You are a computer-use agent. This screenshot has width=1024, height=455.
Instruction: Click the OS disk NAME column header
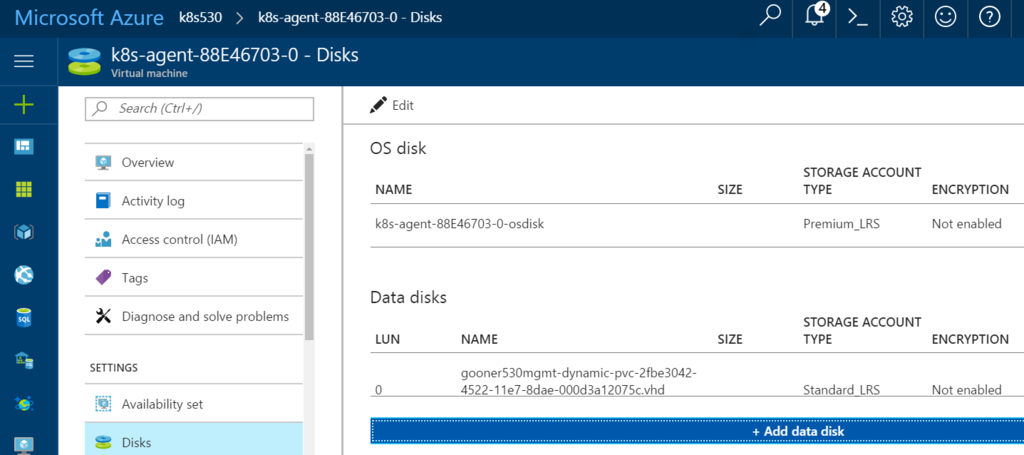point(393,190)
